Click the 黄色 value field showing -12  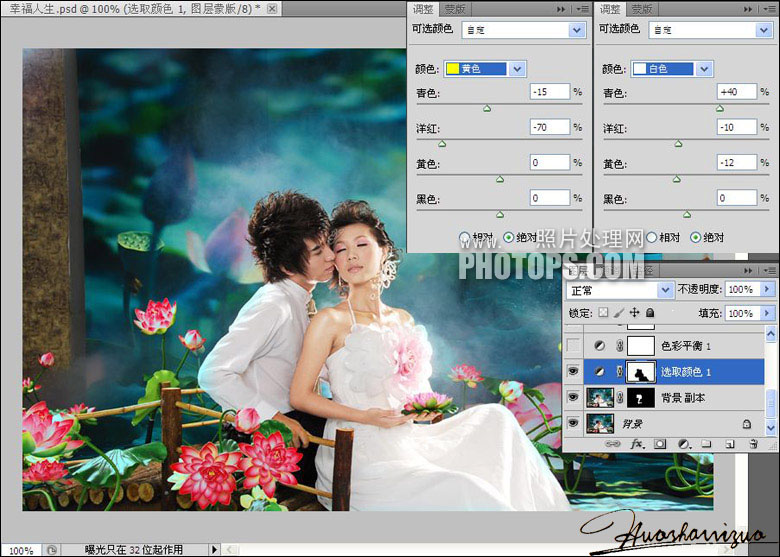(x=737, y=162)
